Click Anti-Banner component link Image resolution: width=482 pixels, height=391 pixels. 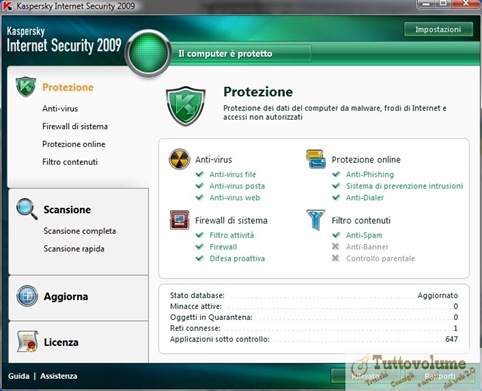coord(367,247)
